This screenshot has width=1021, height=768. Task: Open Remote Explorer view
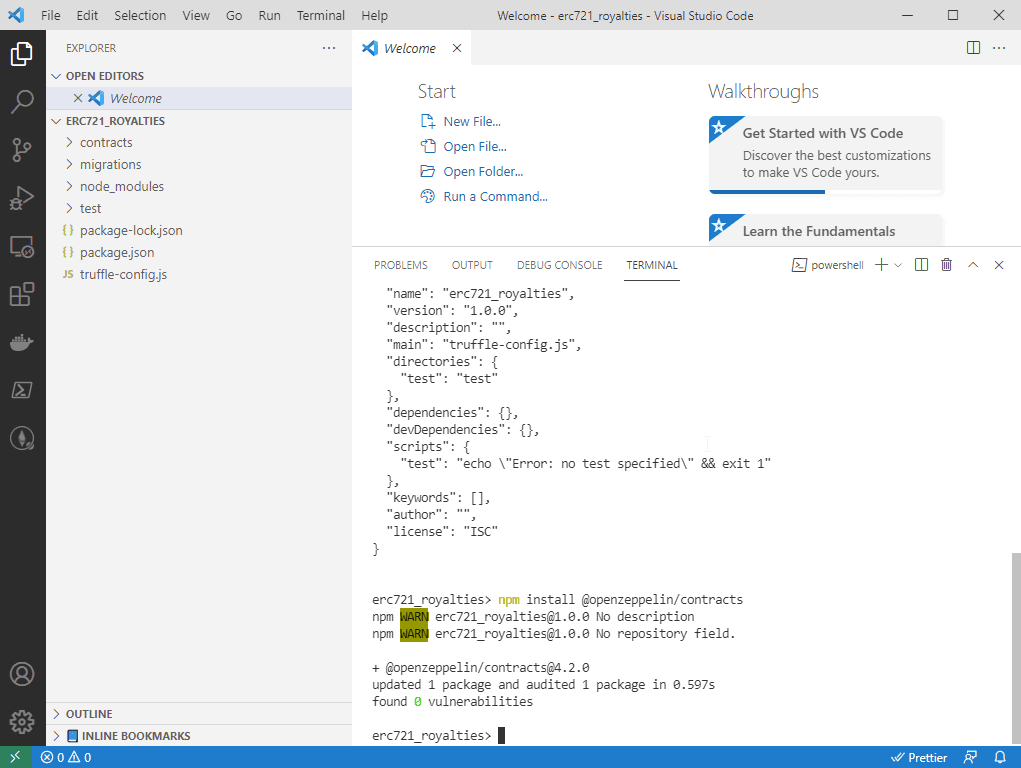pos(22,246)
